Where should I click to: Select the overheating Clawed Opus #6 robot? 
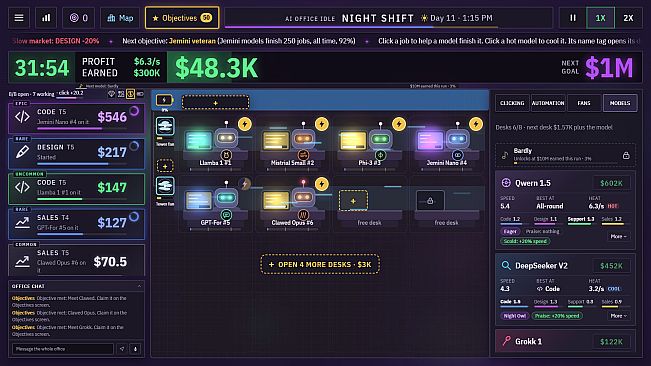[303, 197]
